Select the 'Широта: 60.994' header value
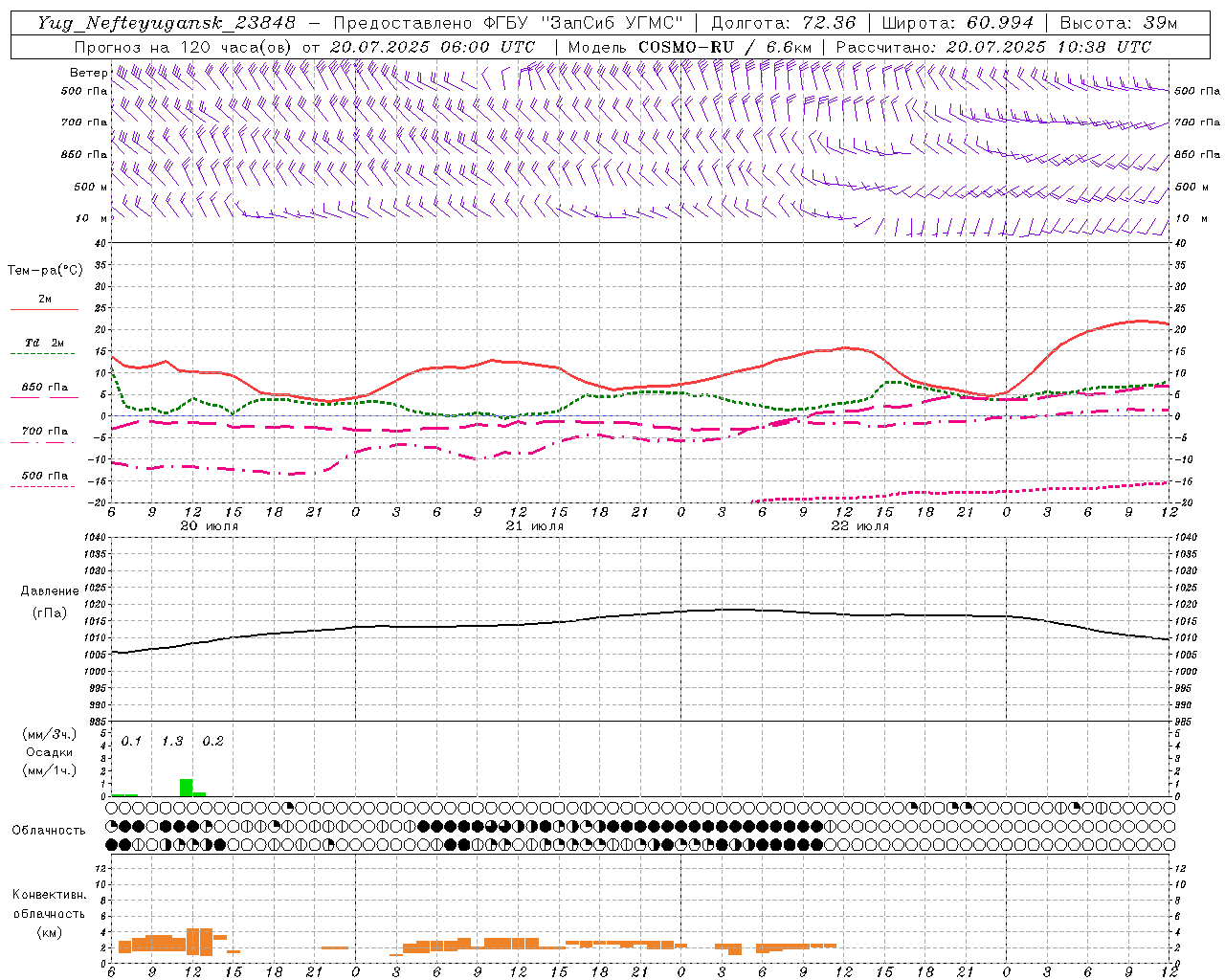 click(x=958, y=23)
